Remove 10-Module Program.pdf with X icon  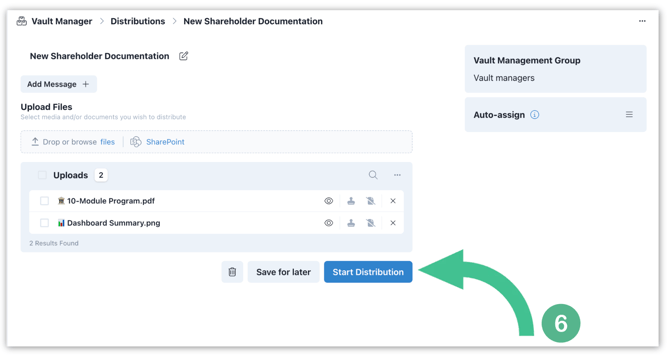pos(393,201)
